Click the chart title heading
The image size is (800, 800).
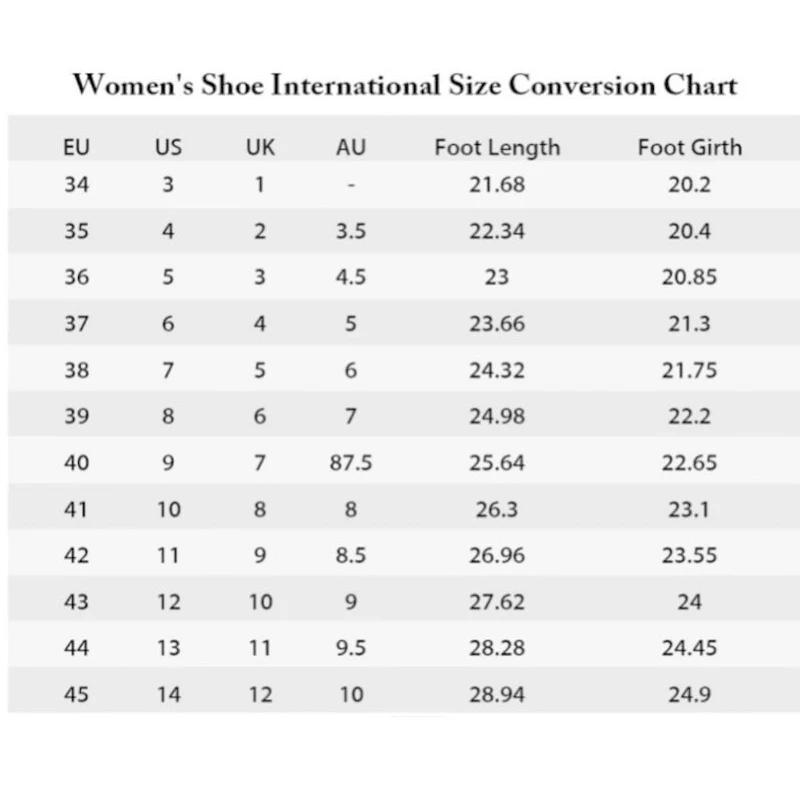405,85
